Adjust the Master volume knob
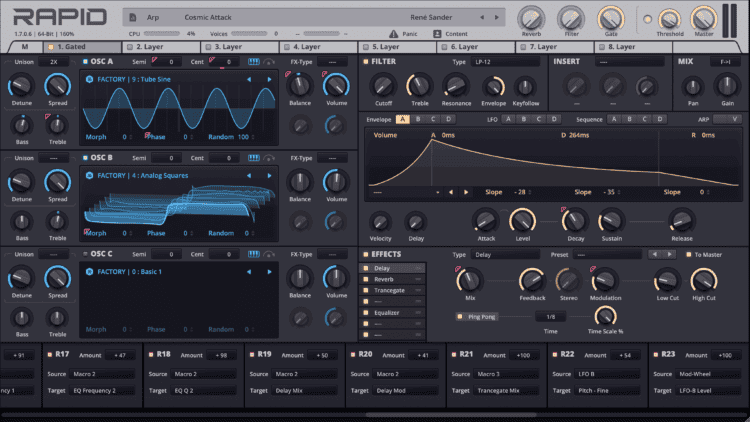 [704, 19]
